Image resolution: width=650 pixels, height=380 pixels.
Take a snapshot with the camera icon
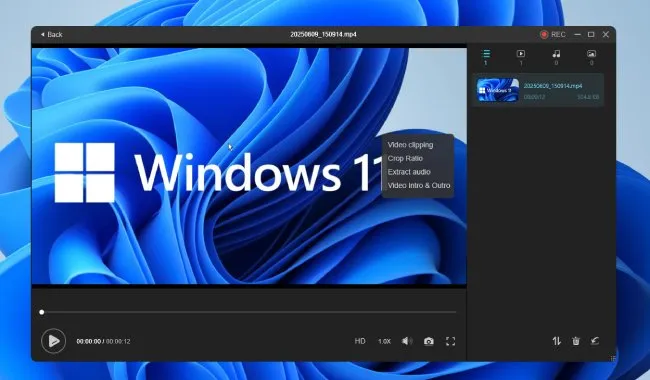429,341
